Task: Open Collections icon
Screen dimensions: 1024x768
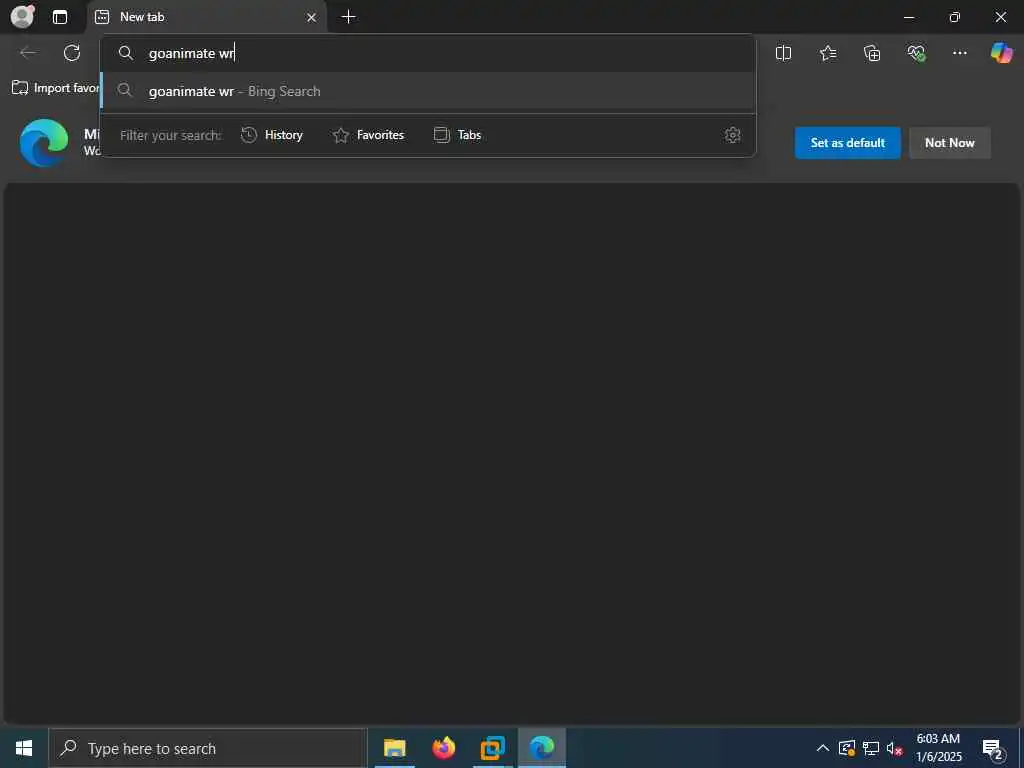Action: (x=872, y=53)
